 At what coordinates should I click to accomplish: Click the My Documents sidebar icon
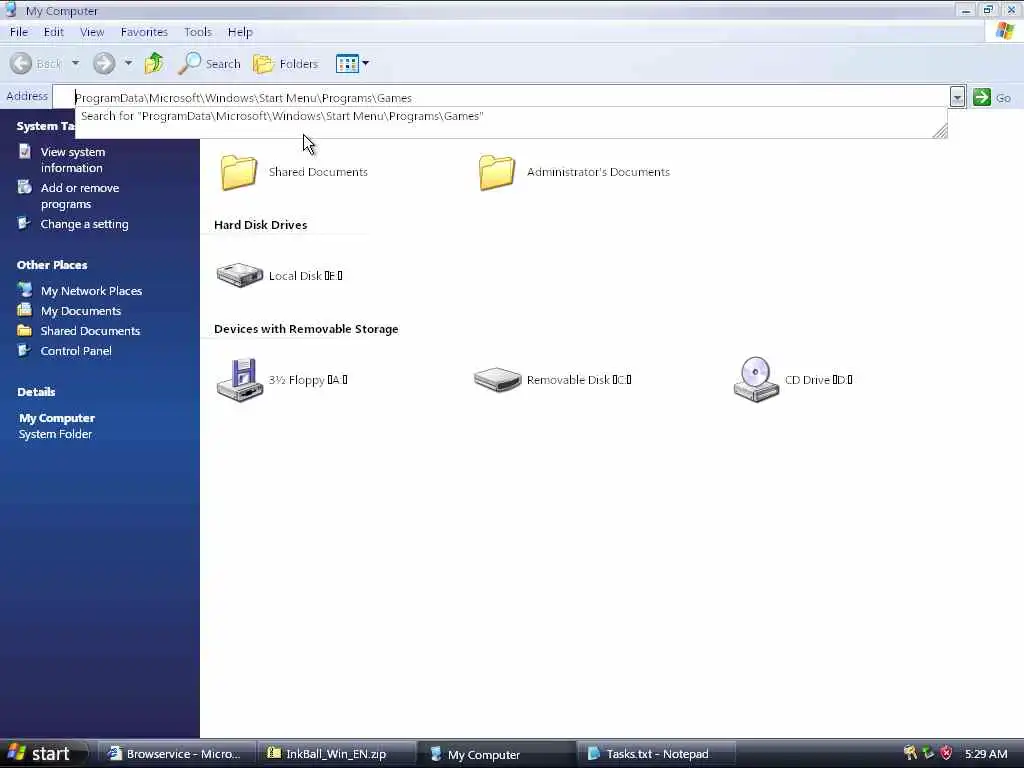25,310
